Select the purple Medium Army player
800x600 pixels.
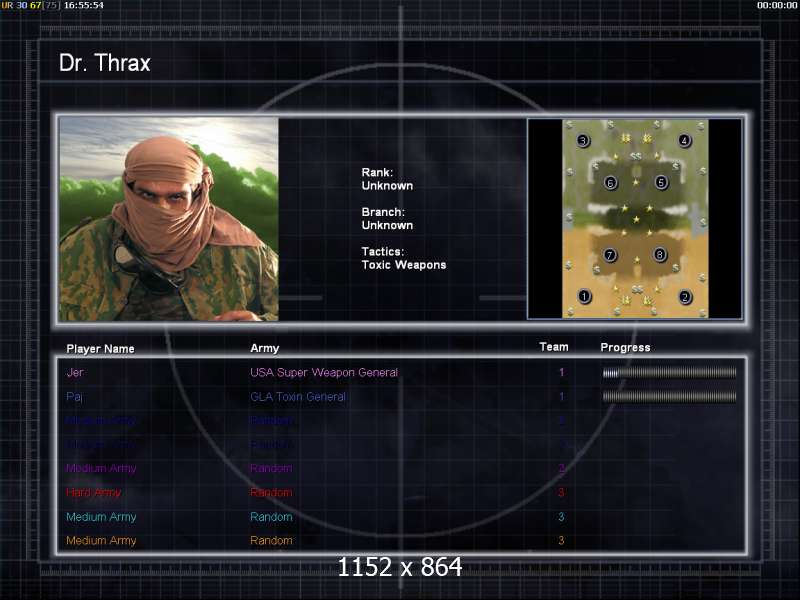[101, 468]
